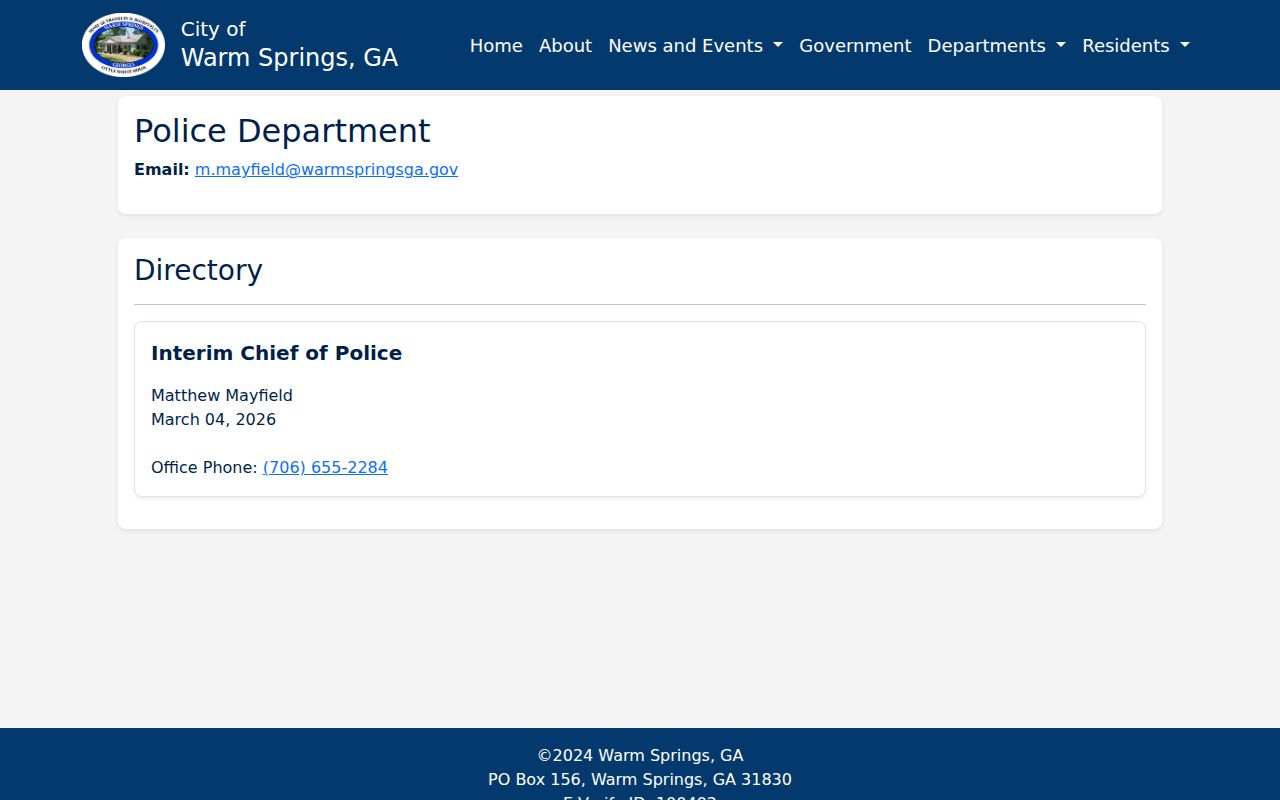This screenshot has height=800, width=1280.
Task: Select the date March 04, 2026
Action: pos(213,420)
